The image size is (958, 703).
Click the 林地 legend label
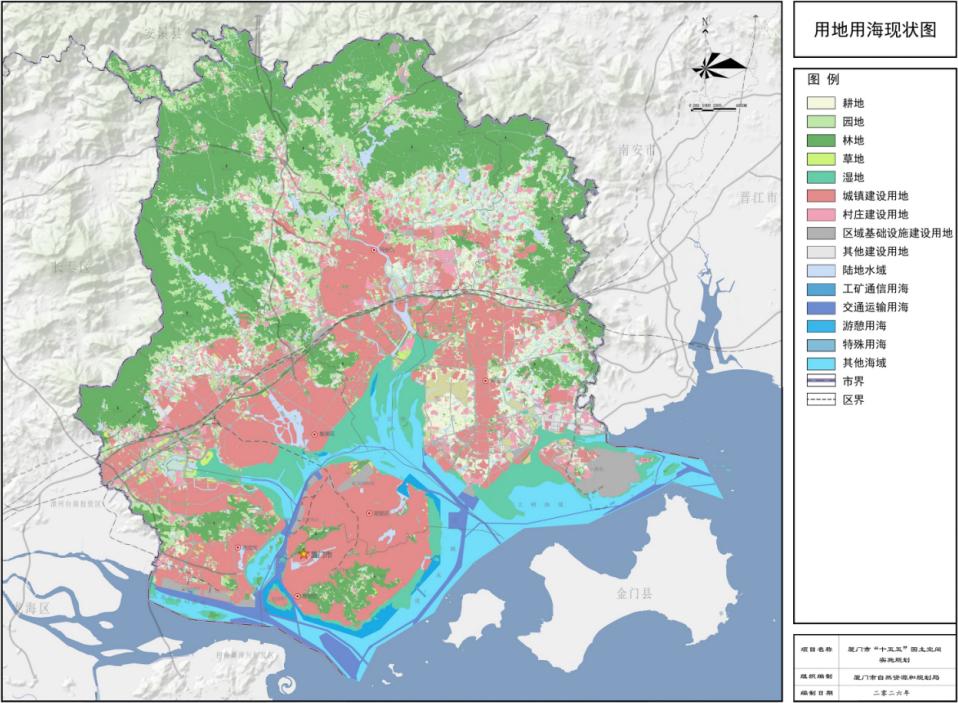coord(853,140)
